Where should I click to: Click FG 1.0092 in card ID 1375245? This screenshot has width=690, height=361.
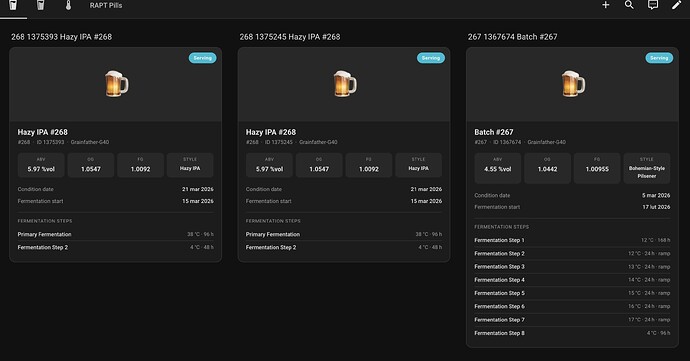click(x=369, y=165)
